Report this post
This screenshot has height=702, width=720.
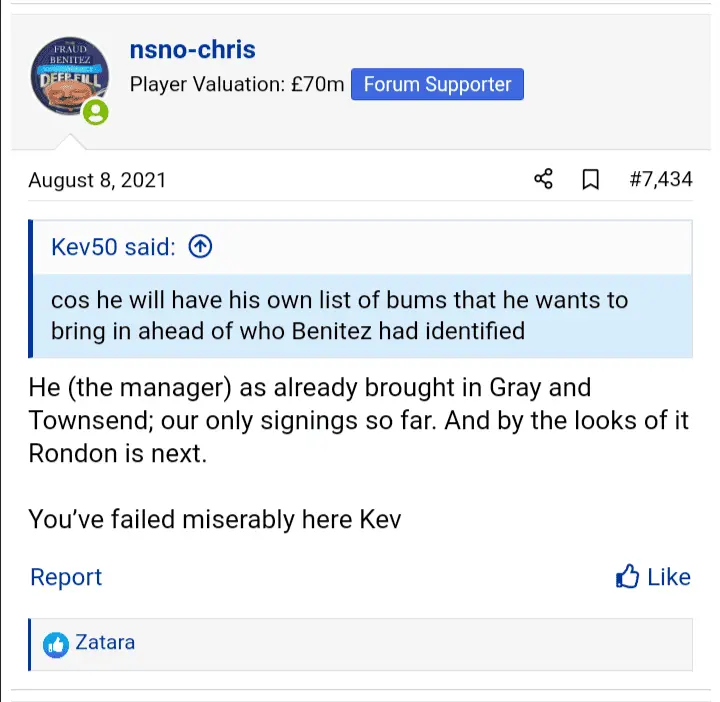pos(66,577)
